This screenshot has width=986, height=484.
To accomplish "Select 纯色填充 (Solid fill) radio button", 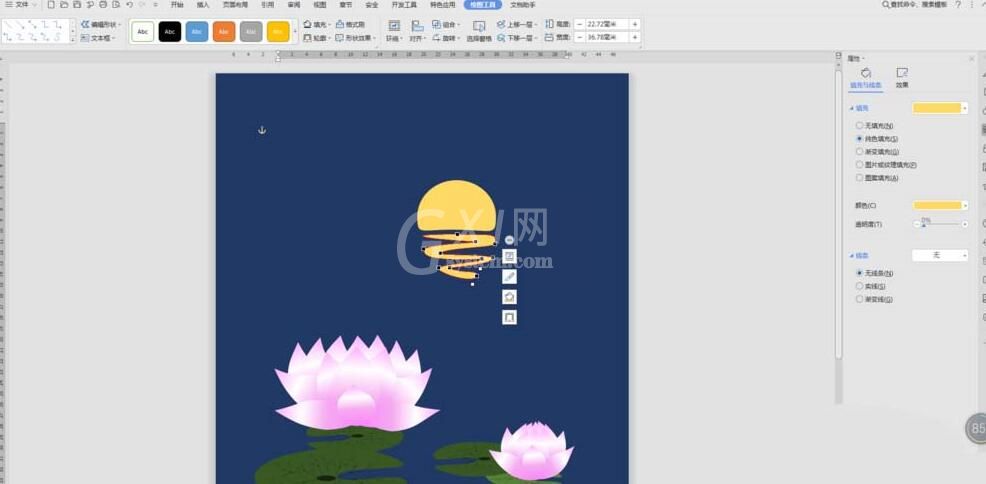I will pyautogui.click(x=860, y=138).
